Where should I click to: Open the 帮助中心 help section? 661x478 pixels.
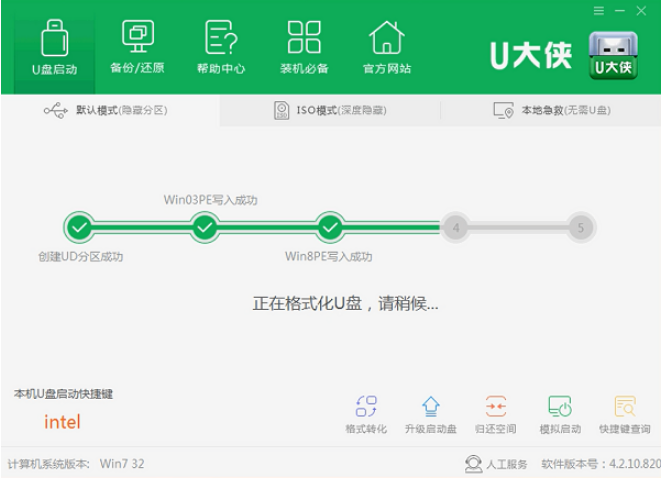(x=220, y=47)
